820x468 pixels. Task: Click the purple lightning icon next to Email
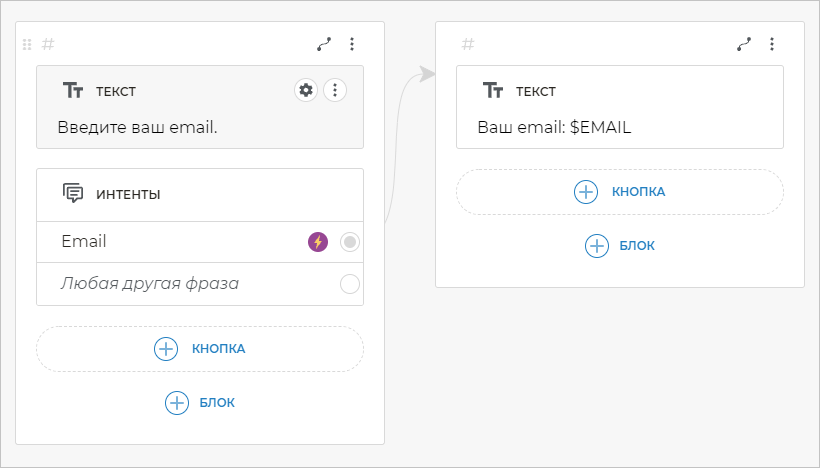click(x=318, y=242)
